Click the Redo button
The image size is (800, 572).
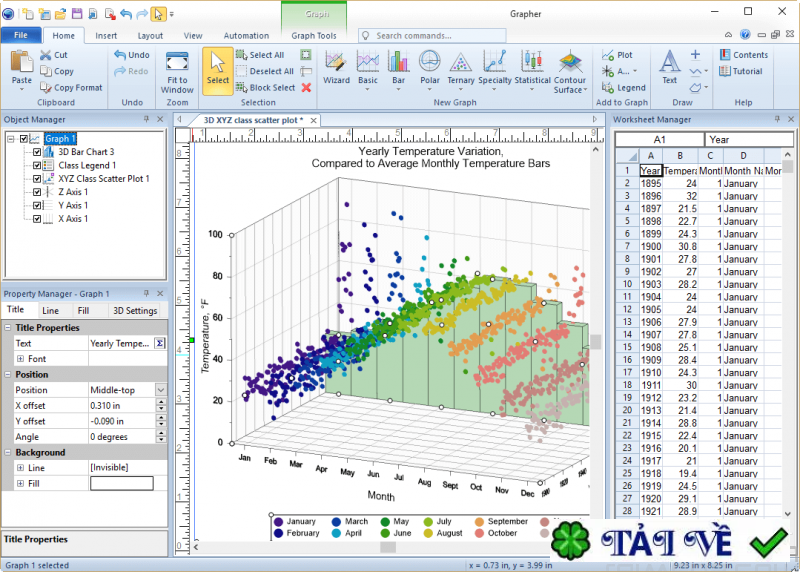pyautogui.click(x=132, y=71)
